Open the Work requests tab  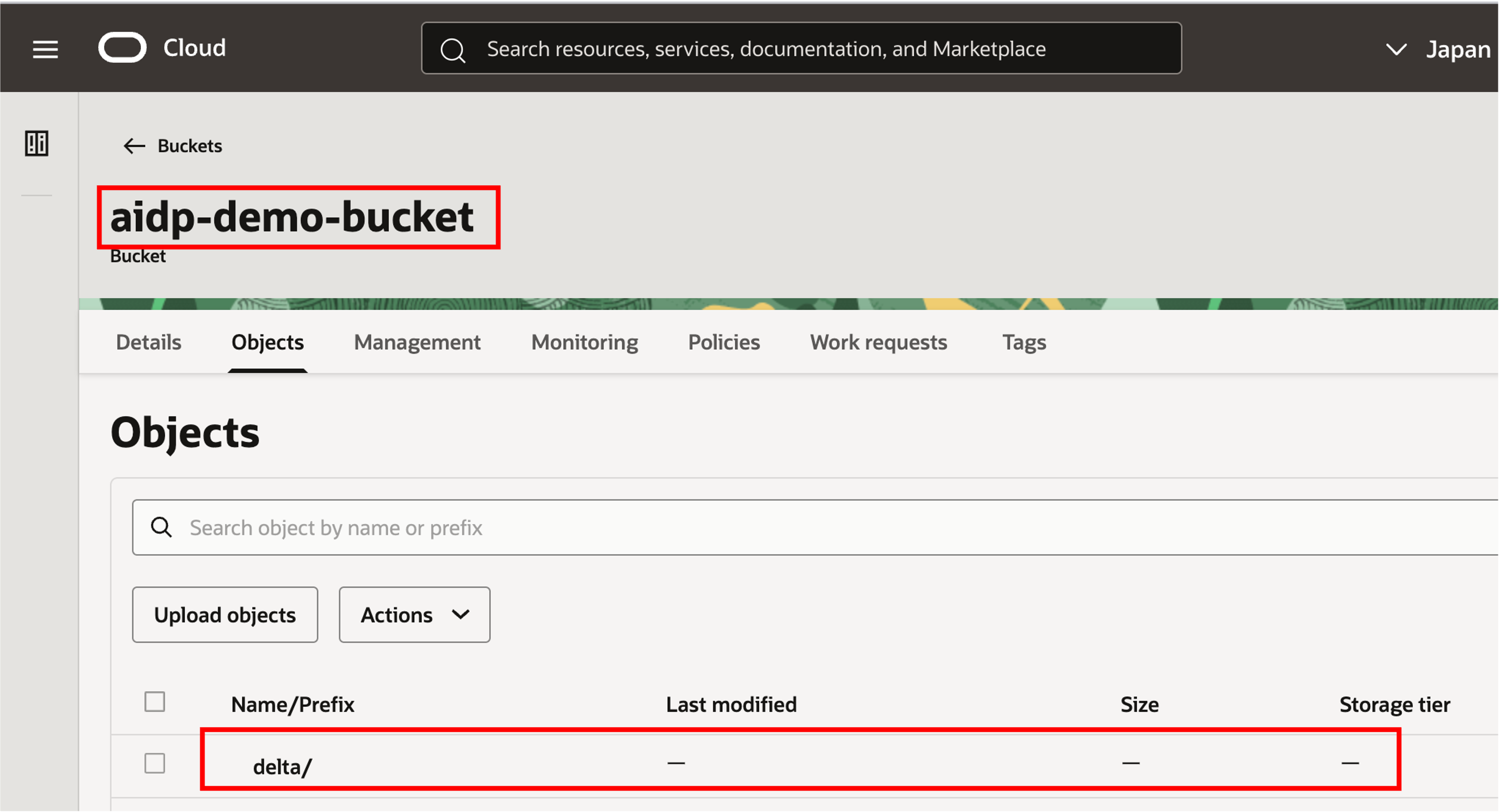click(x=878, y=342)
